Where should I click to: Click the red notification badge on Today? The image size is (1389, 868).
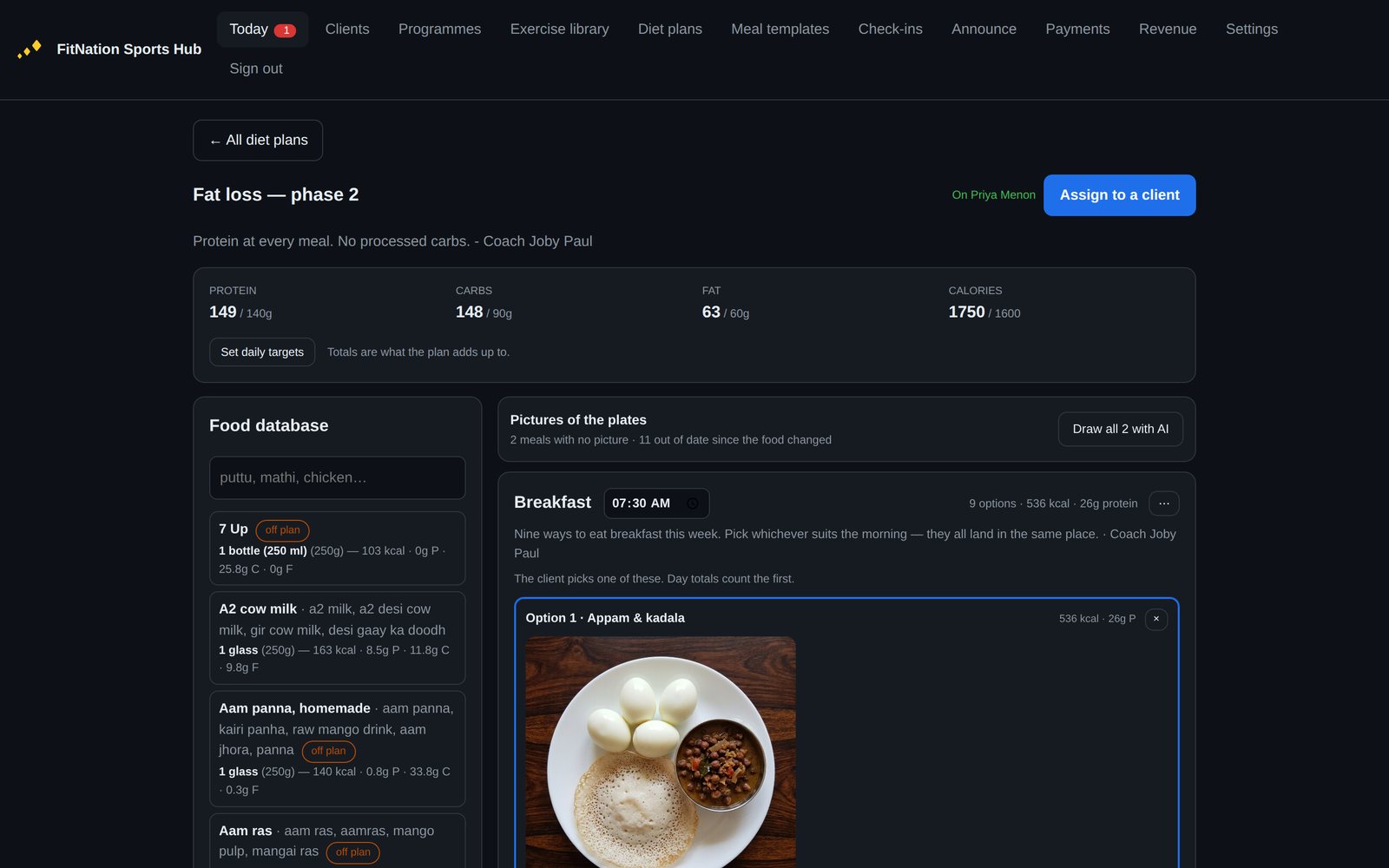point(285,30)
